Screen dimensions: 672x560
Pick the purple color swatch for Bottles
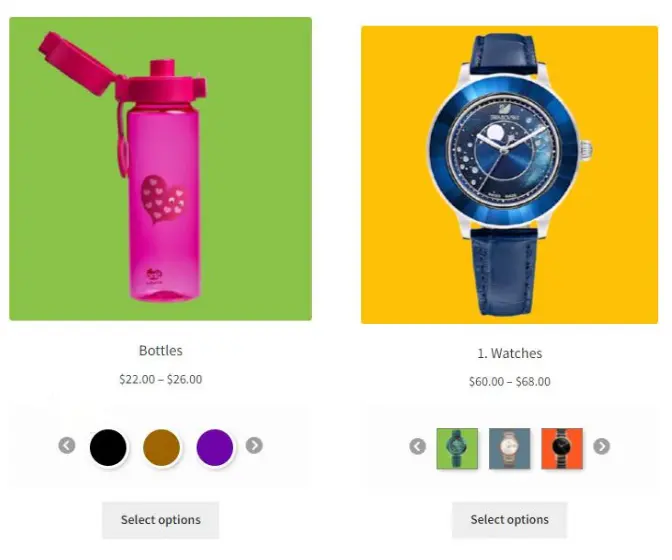[215, 447]
